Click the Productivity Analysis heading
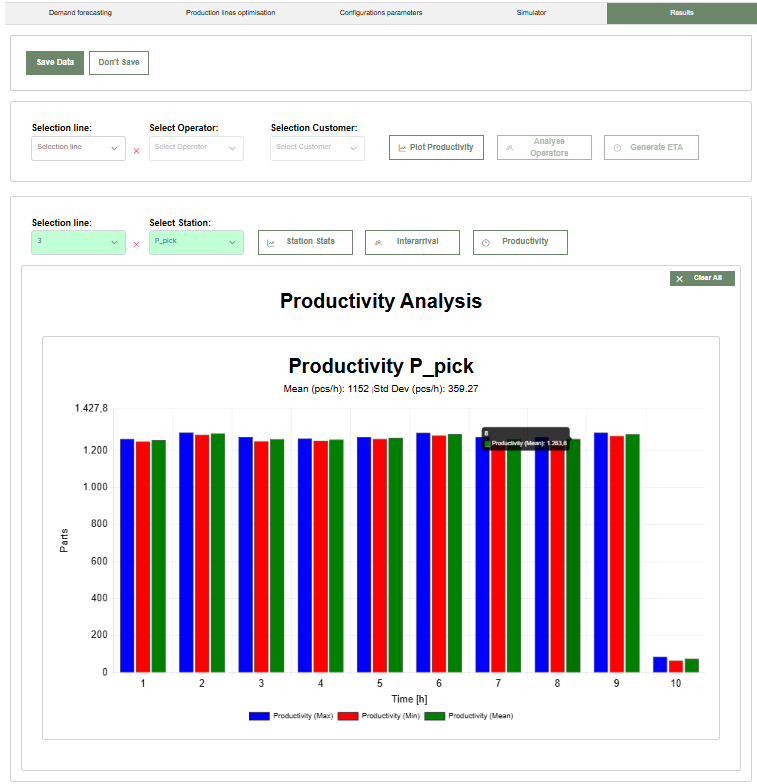Viewport: 757px width, 784px height. point(381,301)
